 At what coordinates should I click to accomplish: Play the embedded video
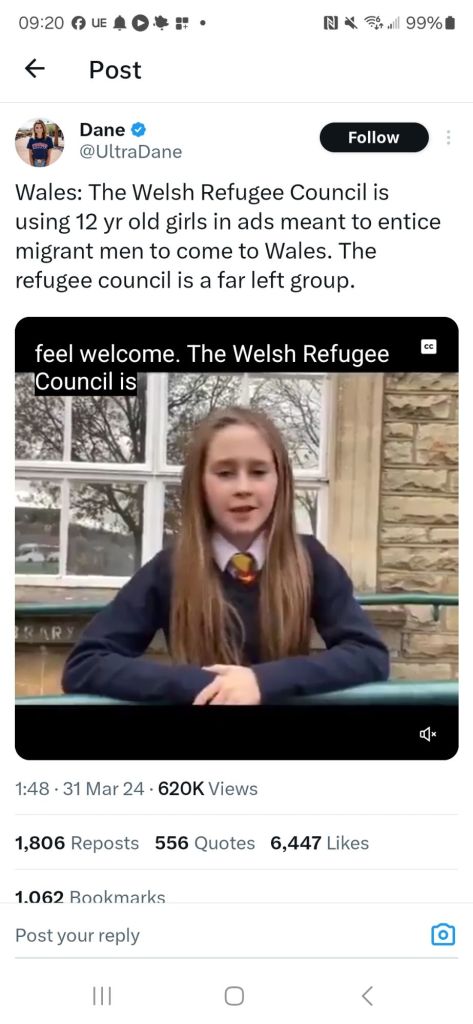click(x=236, y=538)
